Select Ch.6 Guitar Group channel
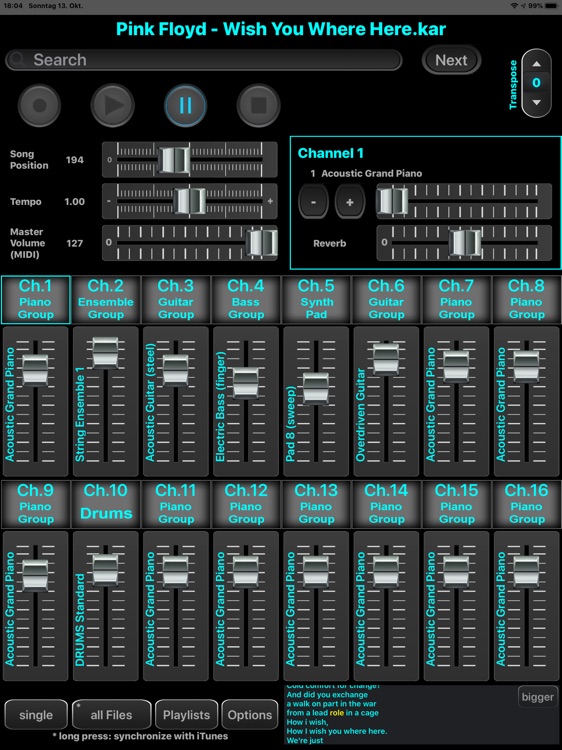Image resolution: width=562 pixels, height=750 pixels. click(386, 300)
